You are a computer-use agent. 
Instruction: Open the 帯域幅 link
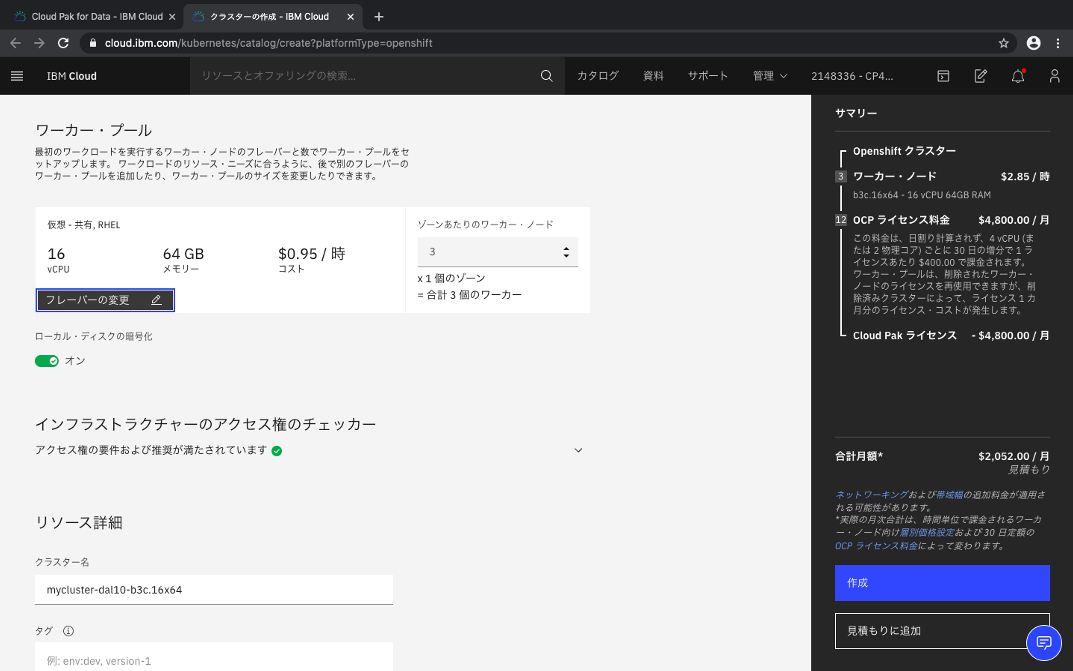(x=949, y=495)
